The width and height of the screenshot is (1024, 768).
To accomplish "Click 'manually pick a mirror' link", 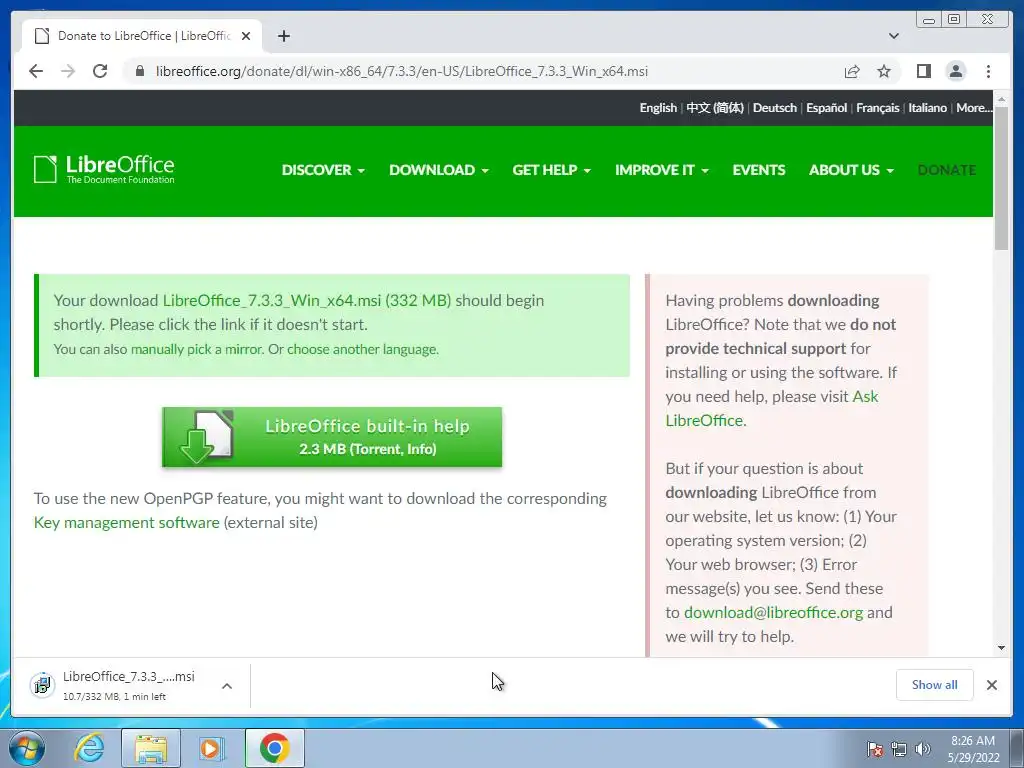I will pyautogui.click(x=196, y=349).
